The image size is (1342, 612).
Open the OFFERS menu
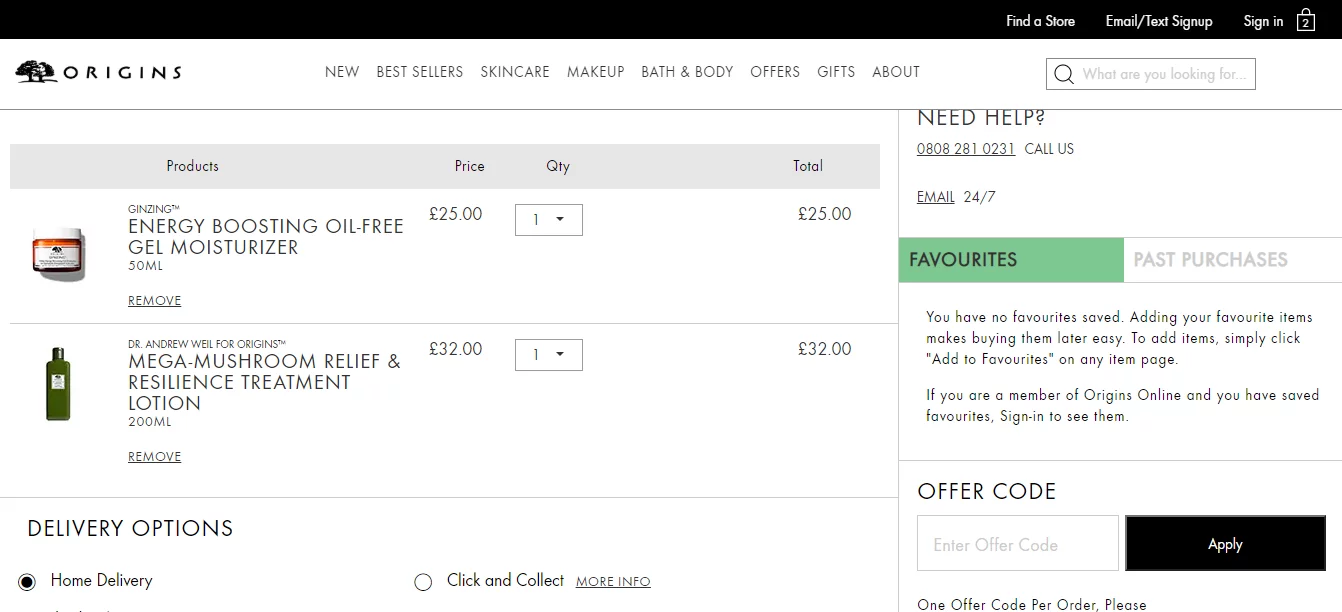(x=775, y=72)
